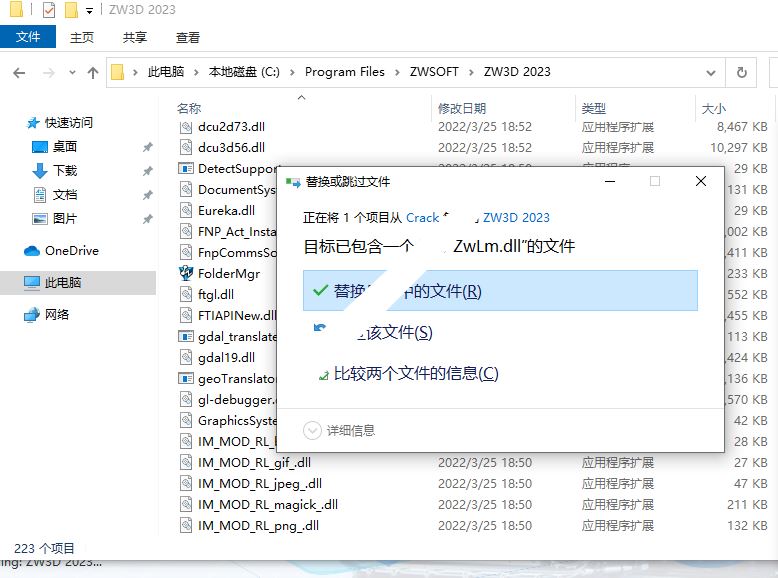Click 本地磁盘 (C:) in the breadcrumb
This screenshot has height=578, width=778.
tap(244, 72)
